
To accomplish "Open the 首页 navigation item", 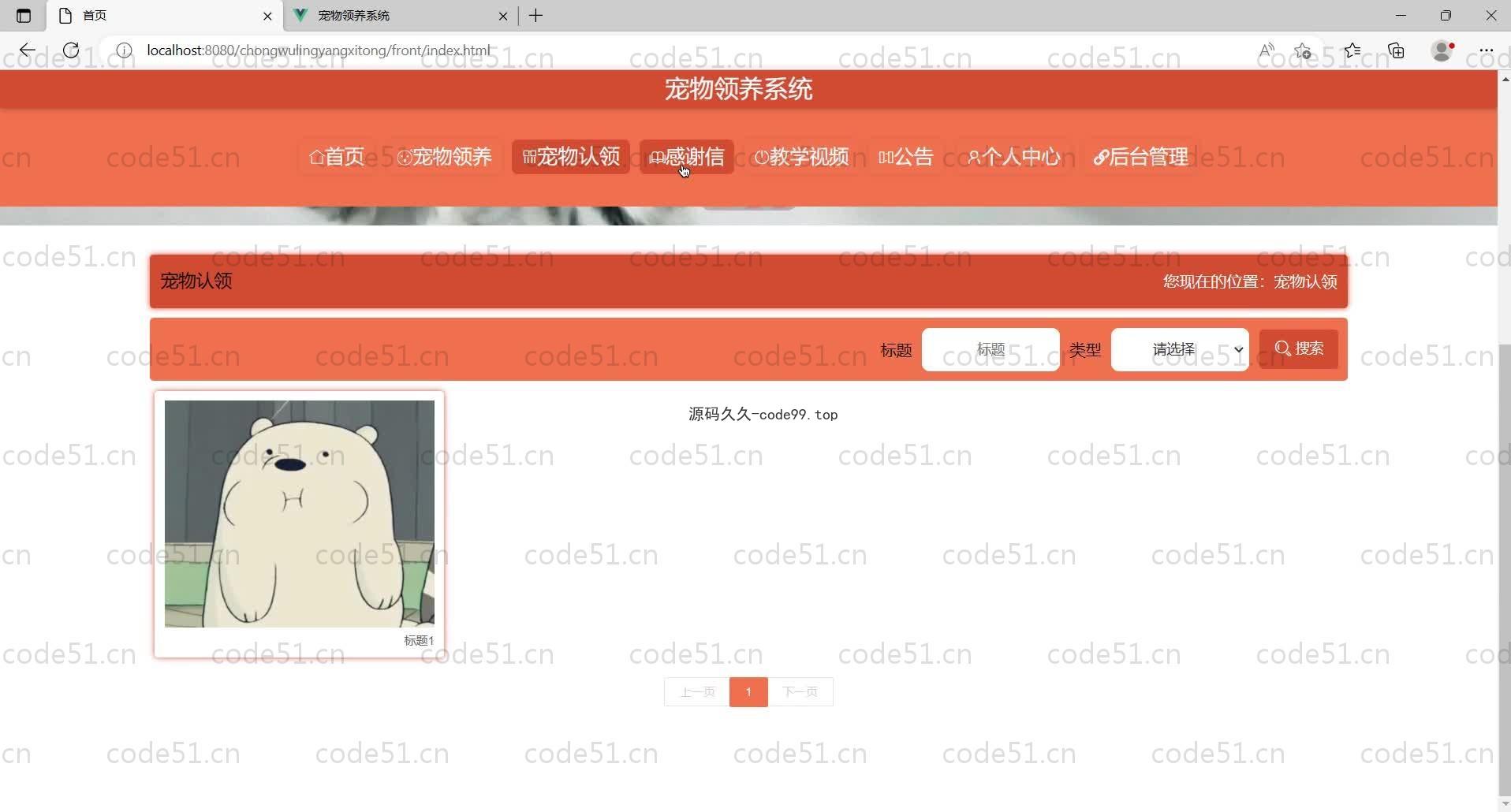I will tap(338, 157).
